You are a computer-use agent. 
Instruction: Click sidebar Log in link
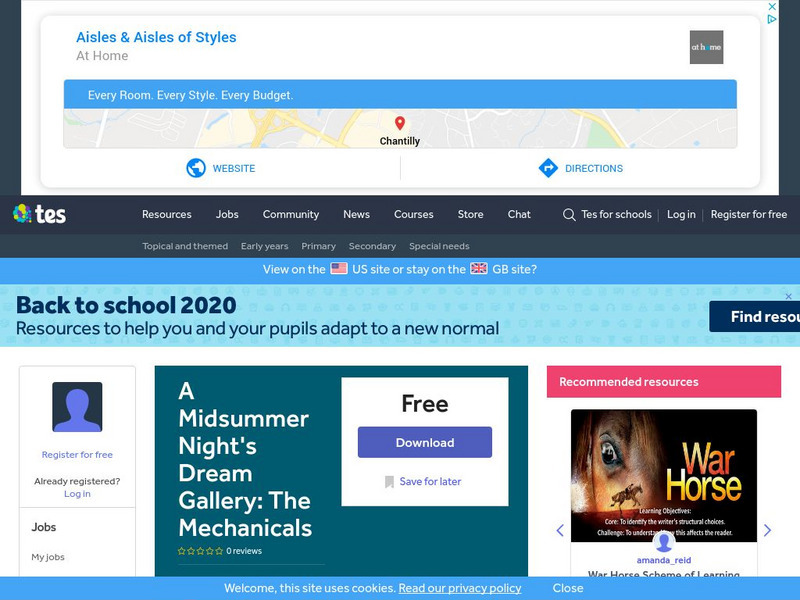[x=77, y=494]
